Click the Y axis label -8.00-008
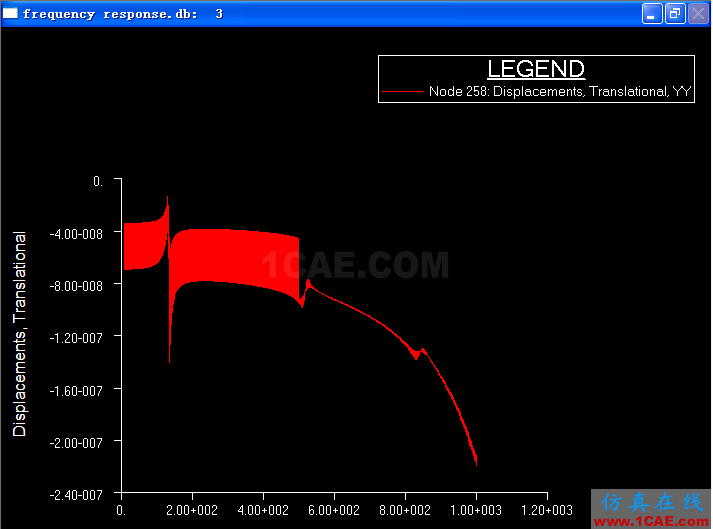The width and height of the screenshot is (713, 529). click(76, 286)
